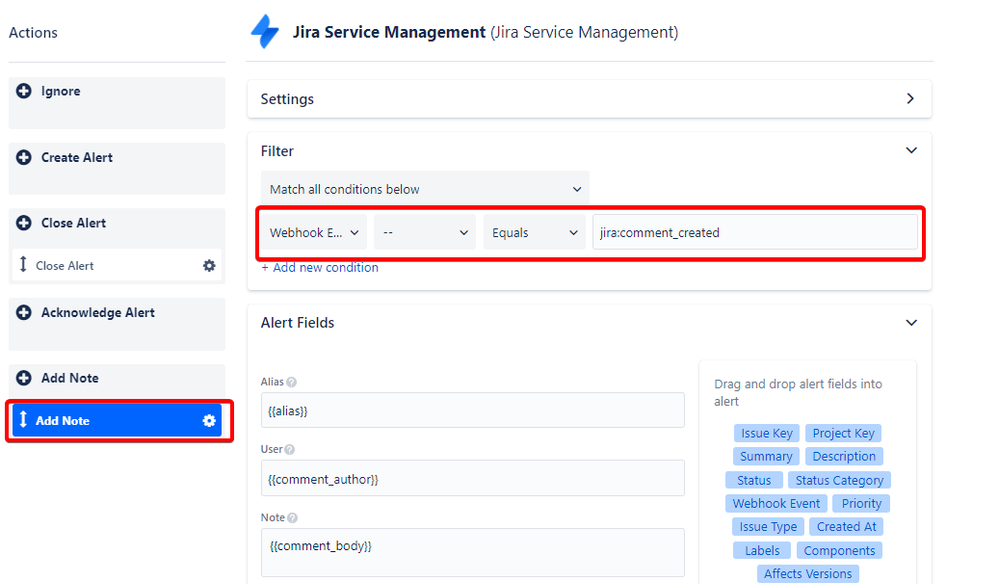Viewport: 999px width, 584px height.
Task: Open 'Match all conditions below' dropdown
Action: [x=425, y=189]
